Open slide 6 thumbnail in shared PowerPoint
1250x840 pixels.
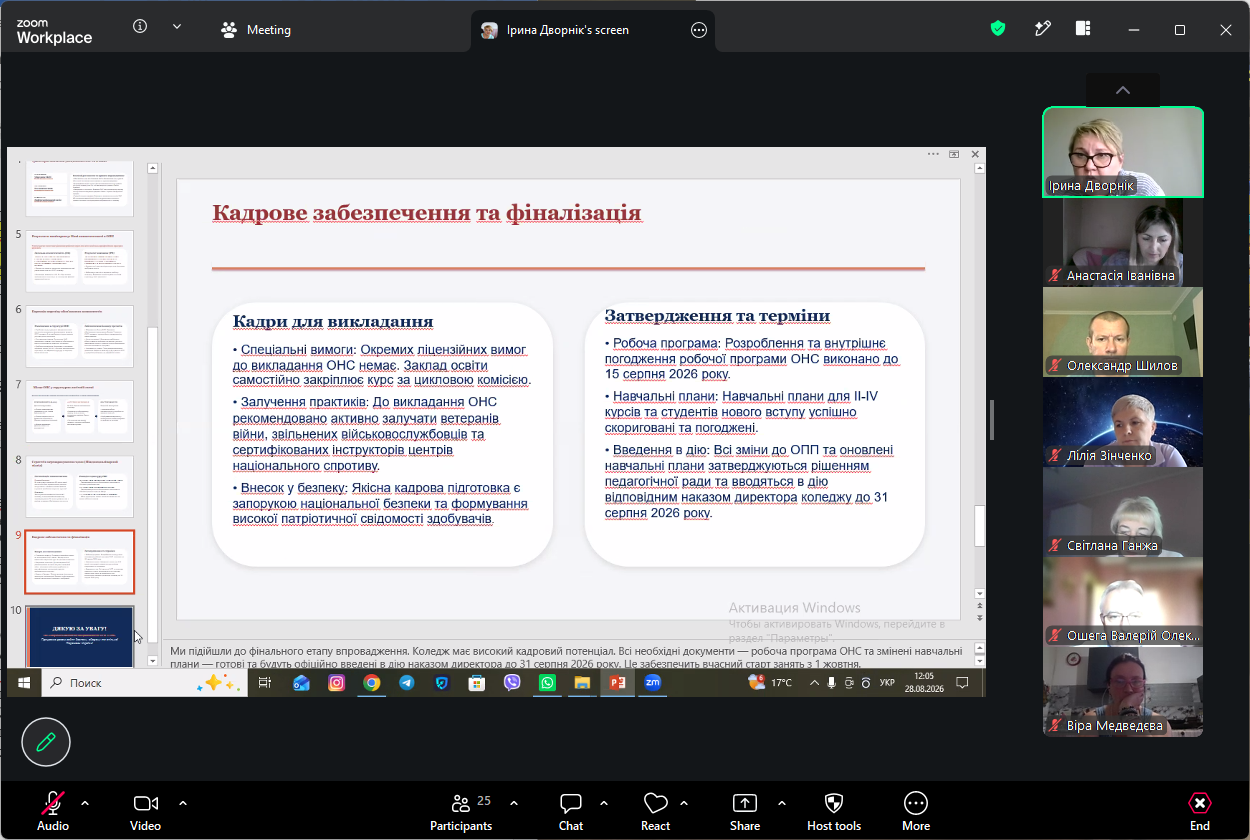pyautogui.click(x=79, y=336)
